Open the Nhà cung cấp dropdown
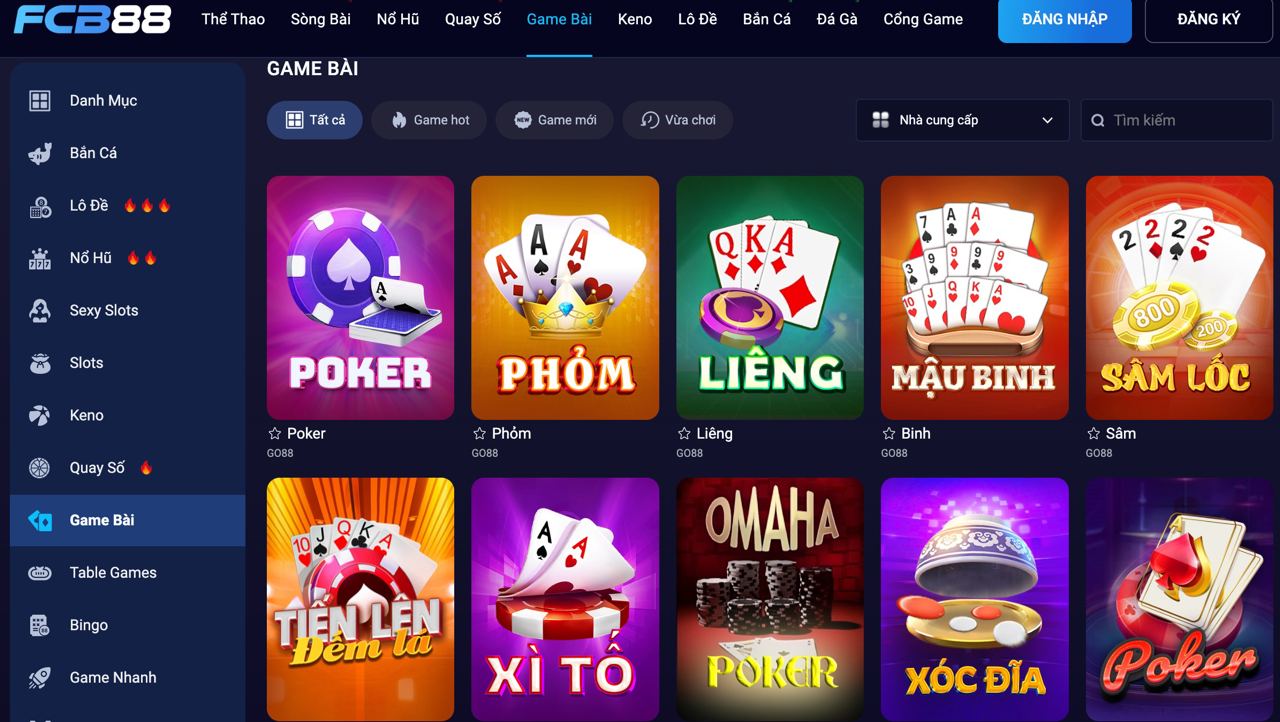 pyautogui.click(x=963, y=120)
